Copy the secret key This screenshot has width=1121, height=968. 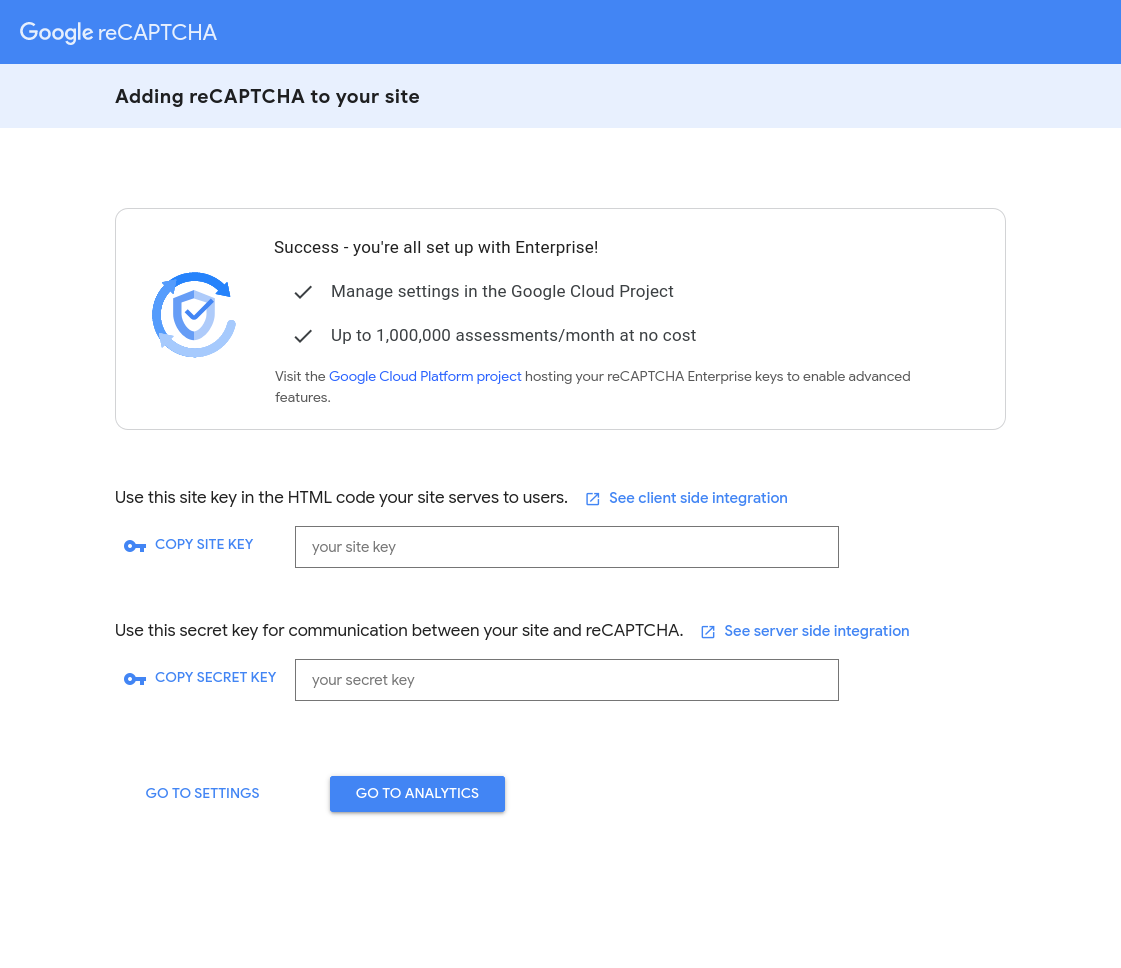(x=215, y=678)
